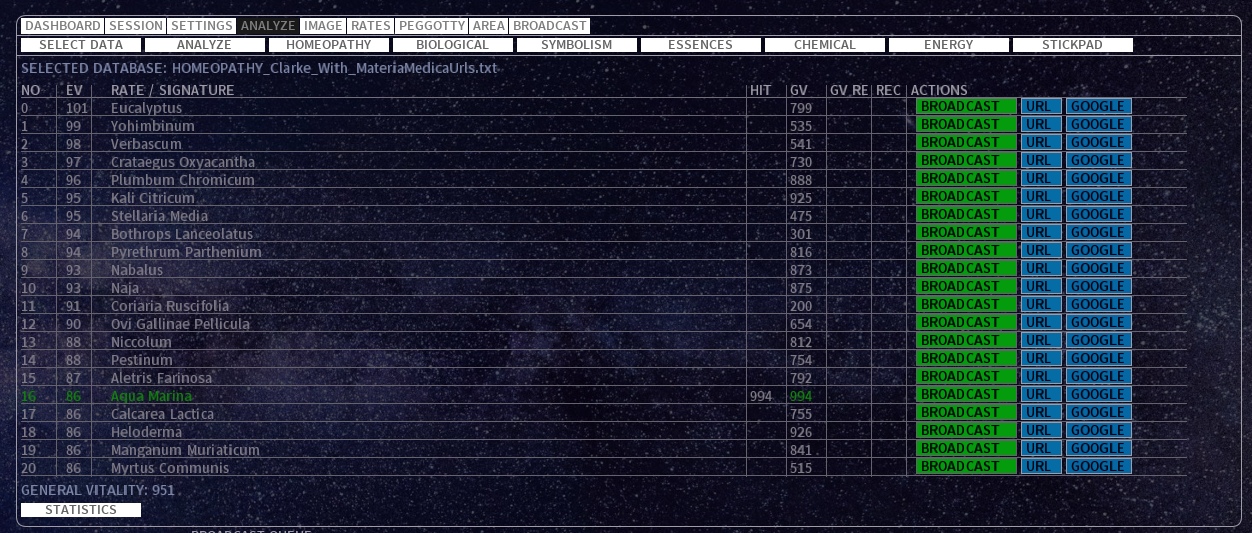1252x533 pixels.
Task: Click the STICKPAD button
Action: pos(1072,45)
